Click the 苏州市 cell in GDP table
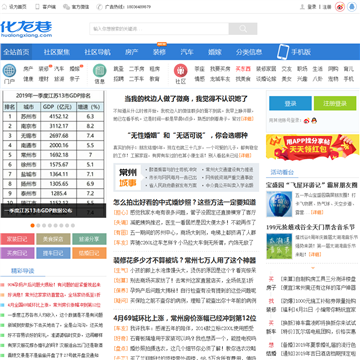This screenshot has width=360, height=360. (30, 116)
